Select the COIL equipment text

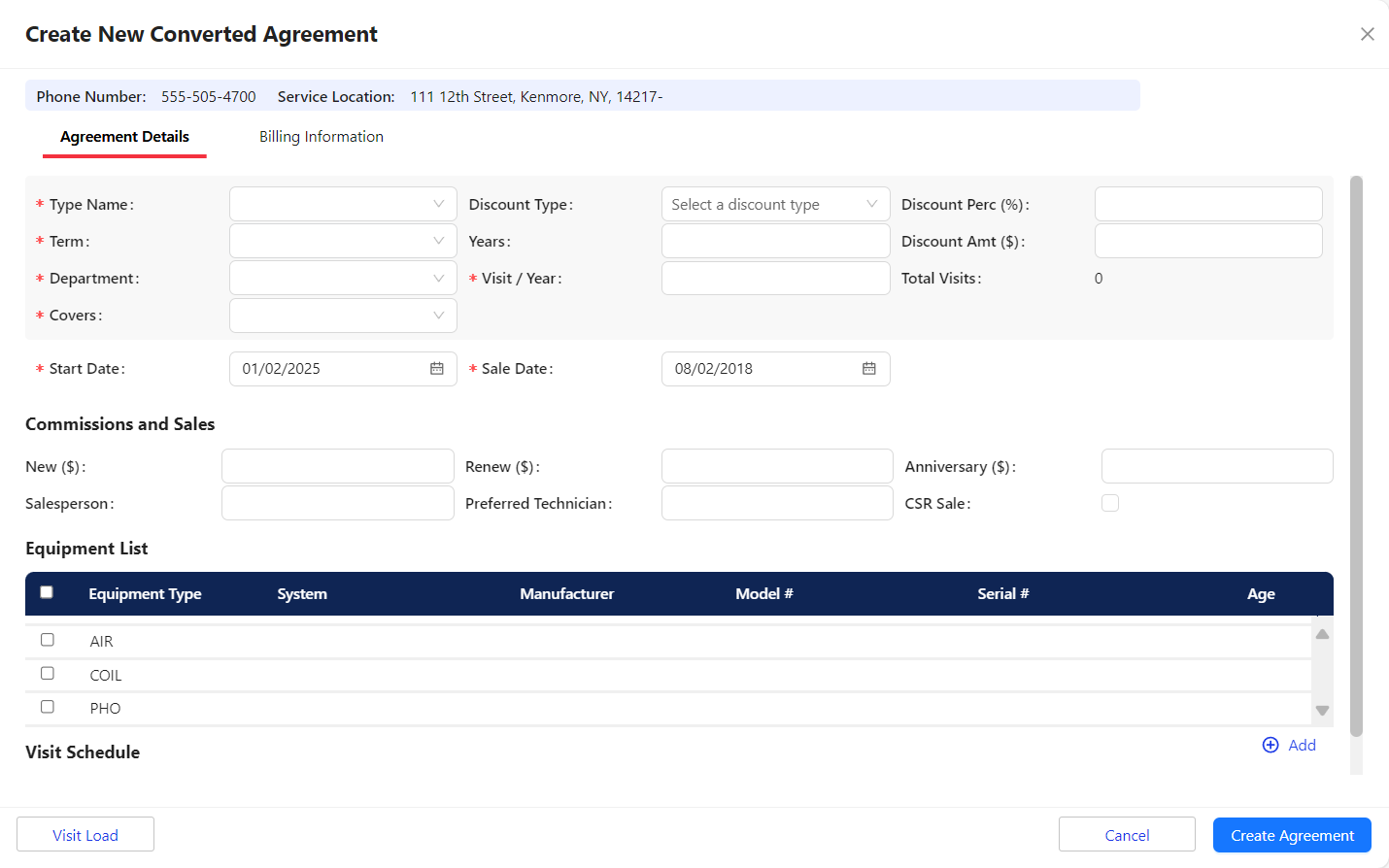point(105,675)
